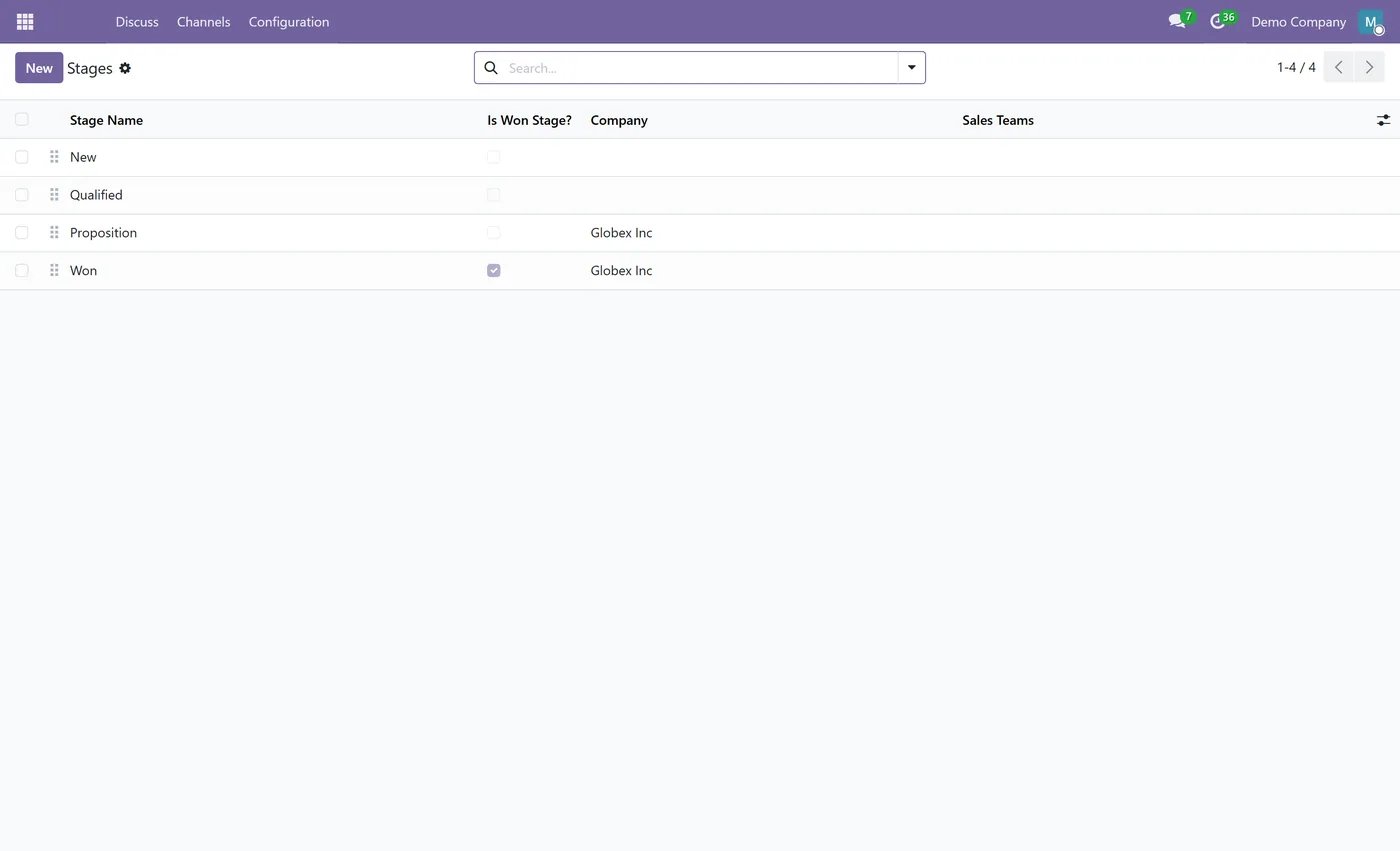The width and height of the screenshot is (1400, 851).
Task: Select the Qualified row checkbox
Action: pyautogui.click(x=22, y=195)
